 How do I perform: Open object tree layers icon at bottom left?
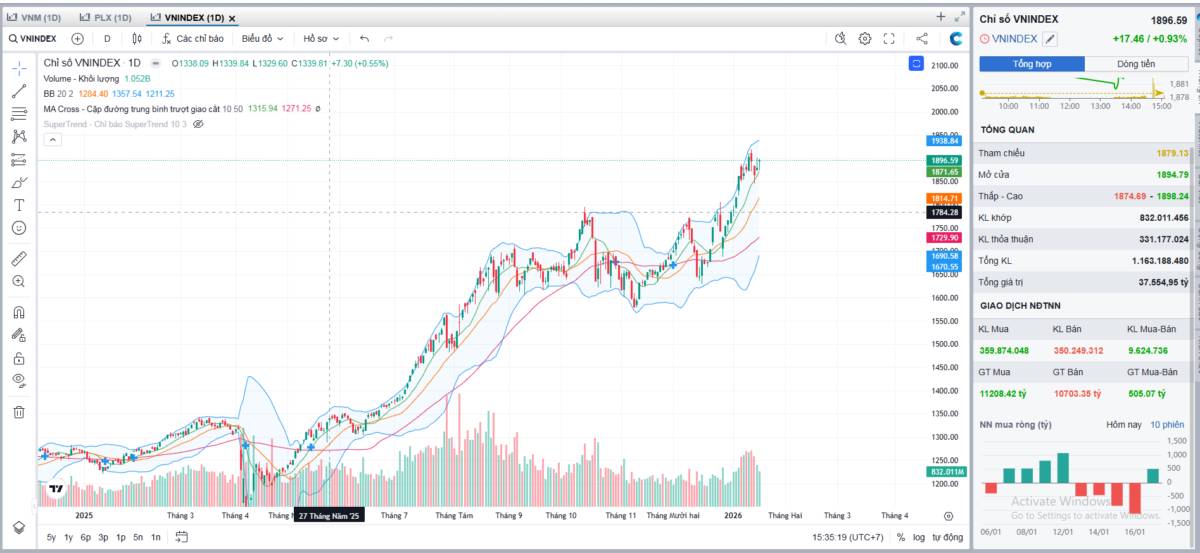19,527
